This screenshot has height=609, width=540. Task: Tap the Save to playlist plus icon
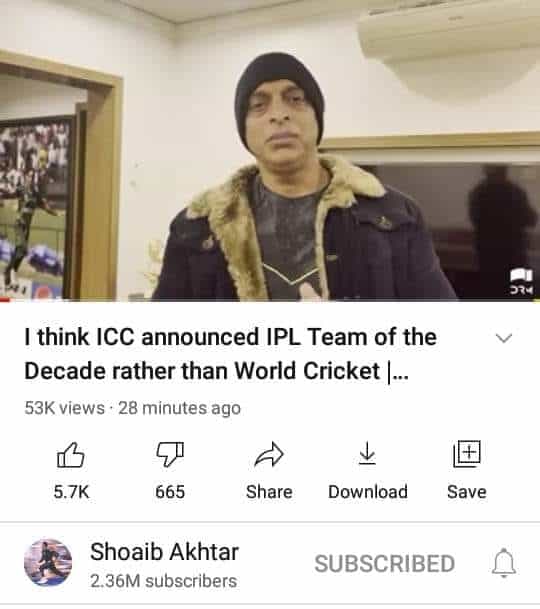(467, 454)
